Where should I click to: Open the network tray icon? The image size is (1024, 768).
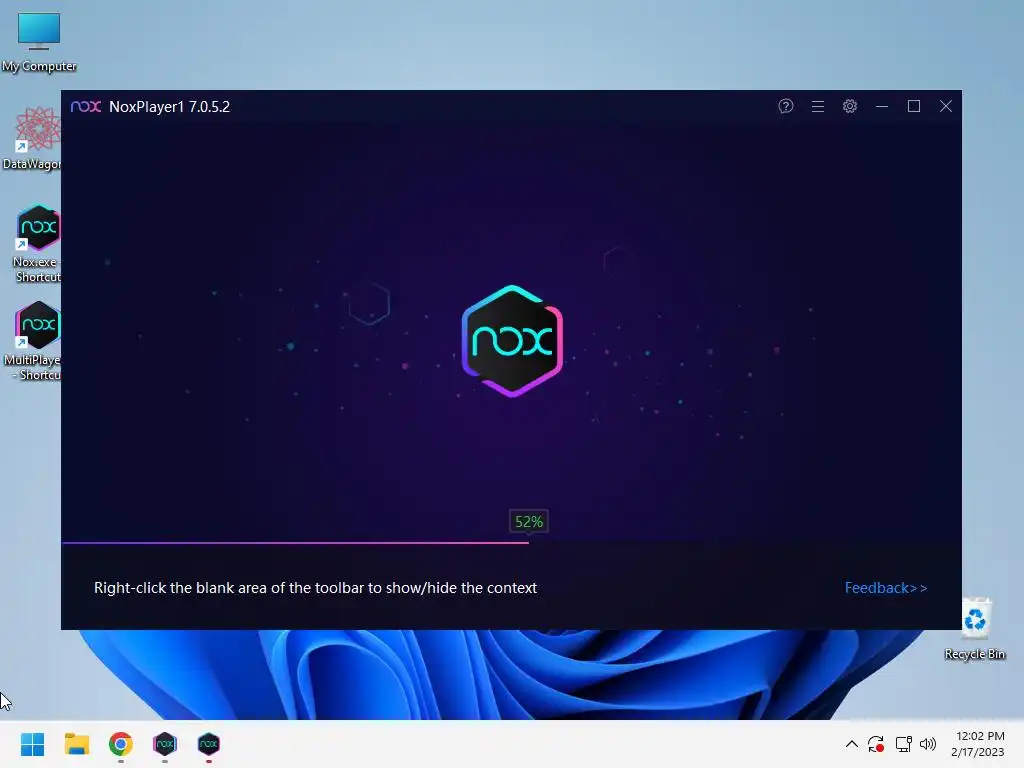tap(904, 744)
